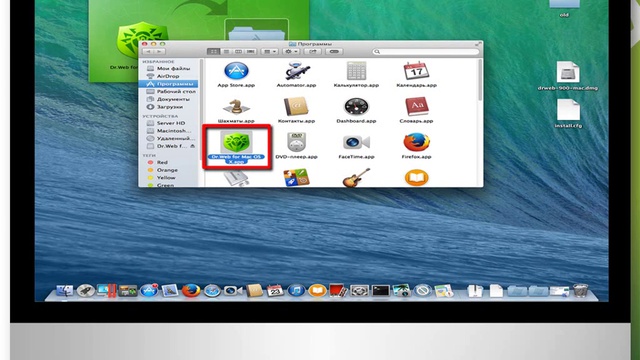Launch Safari compass icon from the Dock
640x360 pixels.
tap(212, 291)
